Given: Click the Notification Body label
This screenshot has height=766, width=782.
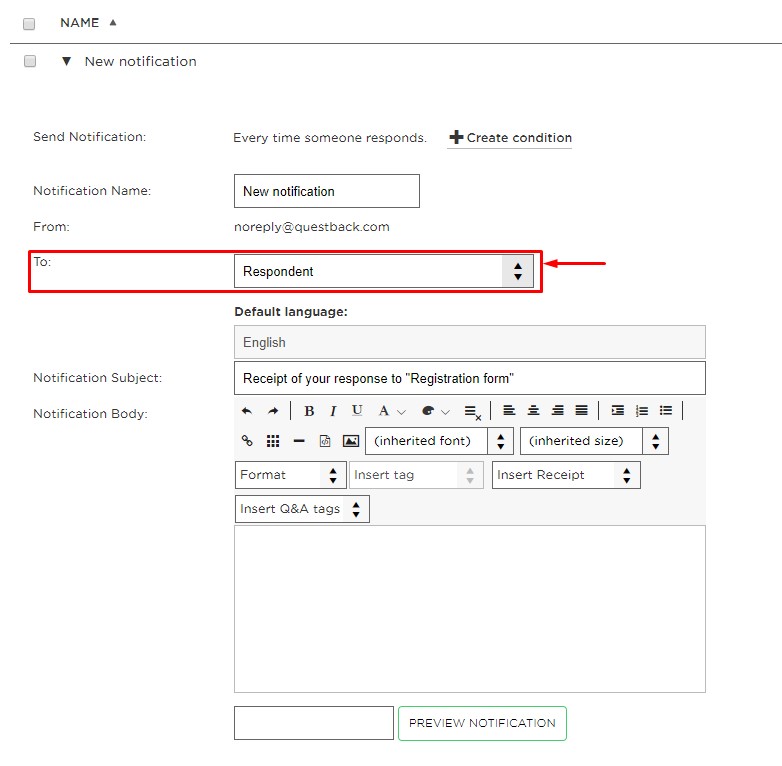Looking at the screenshot, I should (x=90, y=414).
